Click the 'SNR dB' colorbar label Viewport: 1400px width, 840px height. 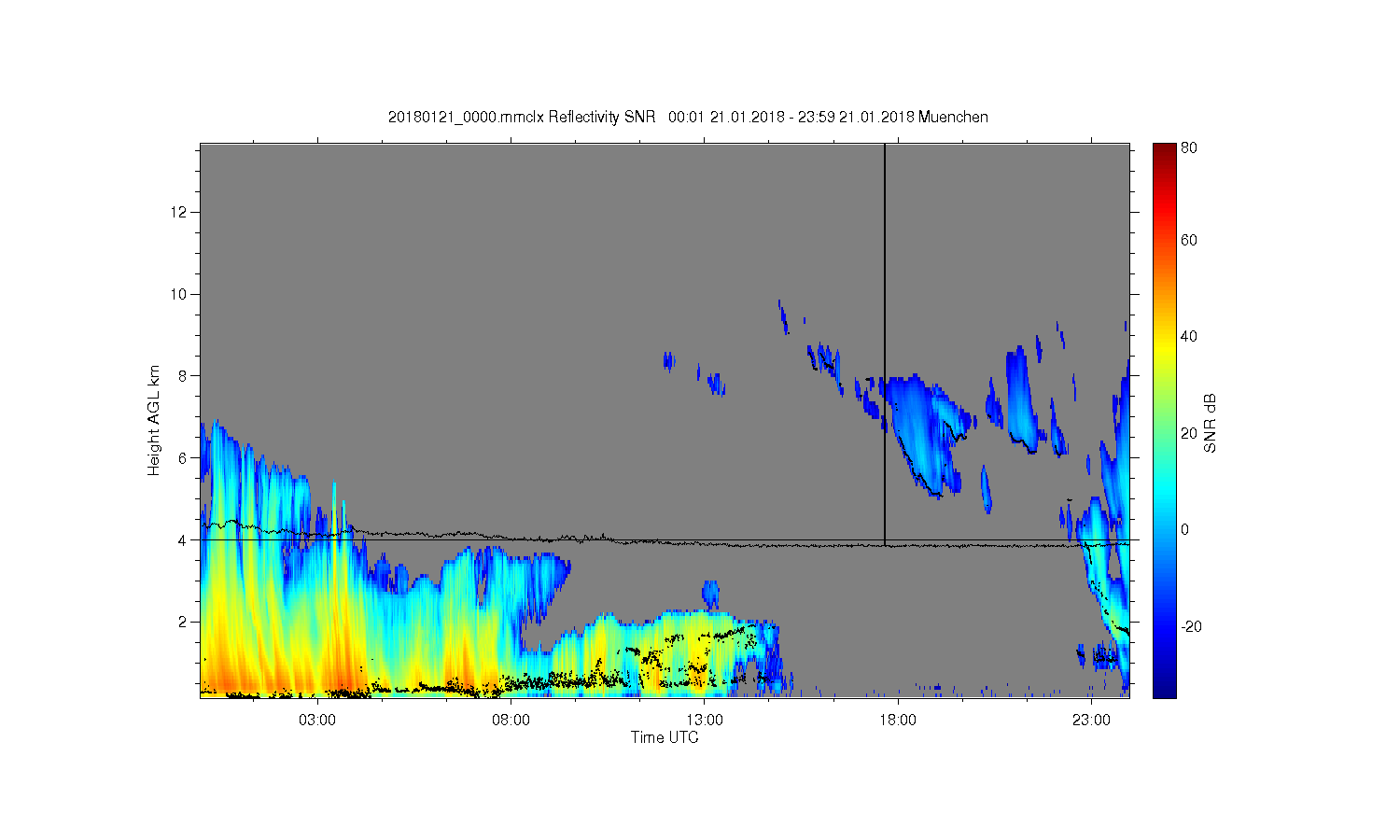(x=1210, y=423)
